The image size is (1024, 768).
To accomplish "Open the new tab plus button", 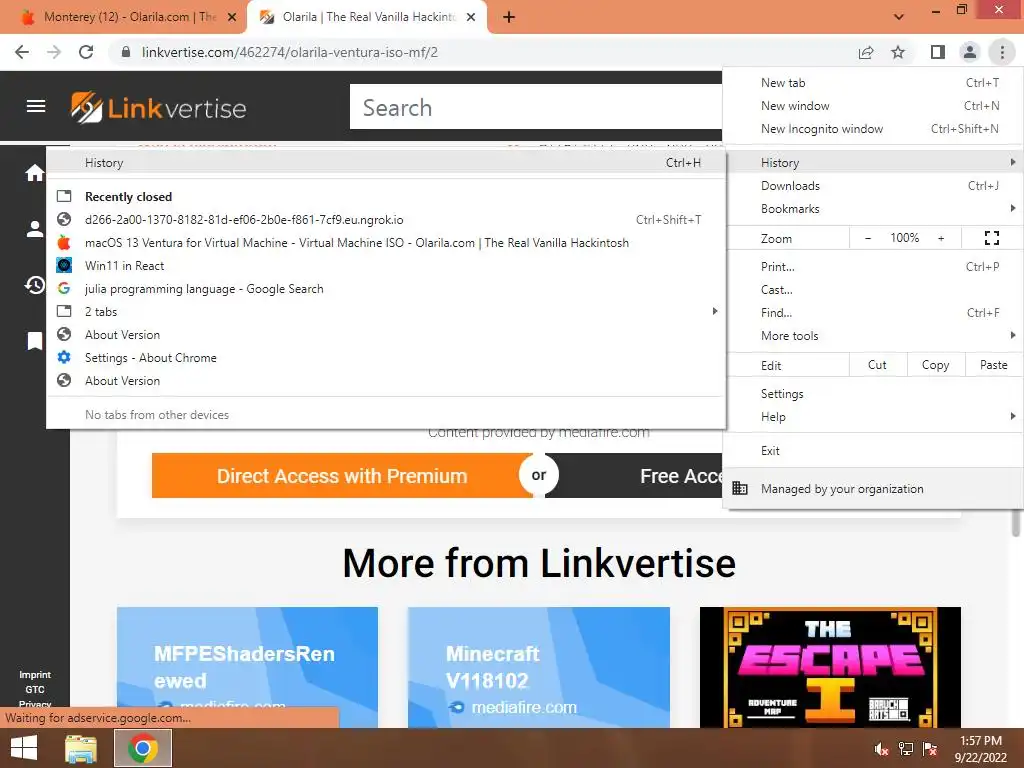I will [509, 18].
